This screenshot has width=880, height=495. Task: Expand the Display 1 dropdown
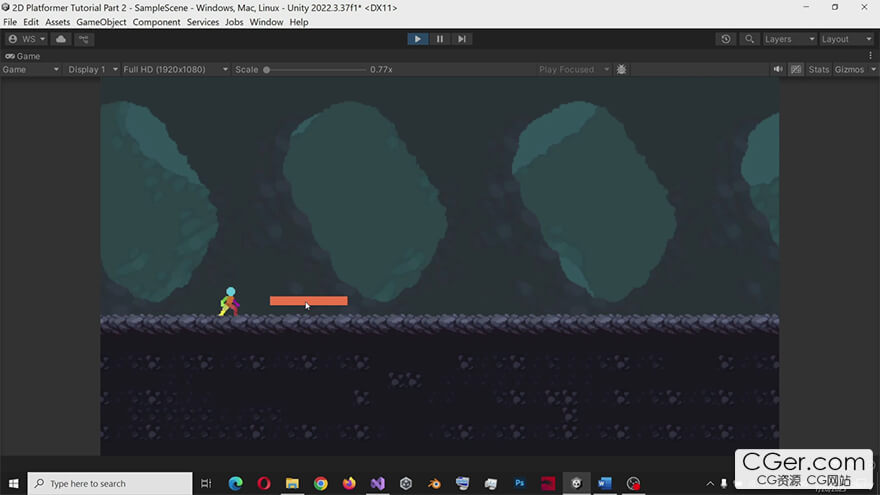click(92, 70)
